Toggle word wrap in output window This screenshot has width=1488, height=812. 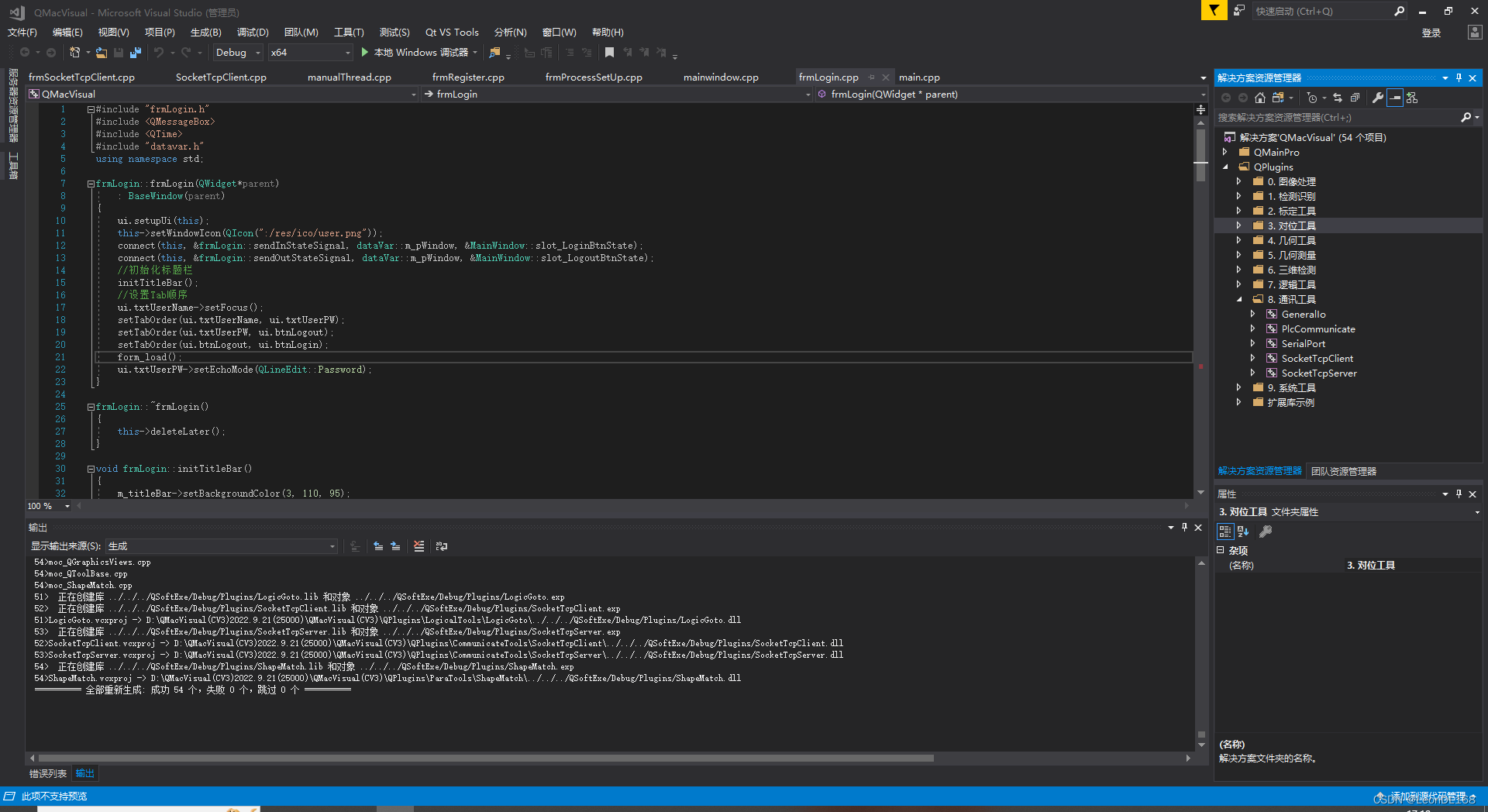[442, 546]
